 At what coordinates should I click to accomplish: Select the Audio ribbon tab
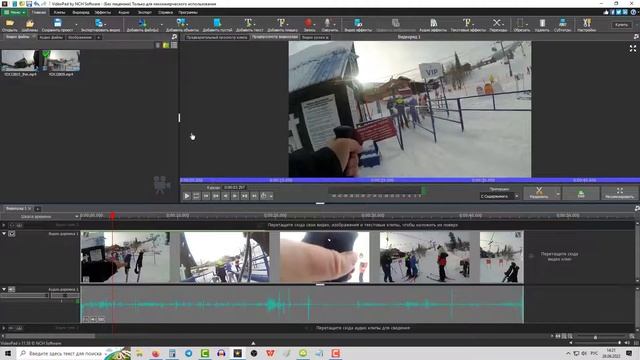click(124, 12)
